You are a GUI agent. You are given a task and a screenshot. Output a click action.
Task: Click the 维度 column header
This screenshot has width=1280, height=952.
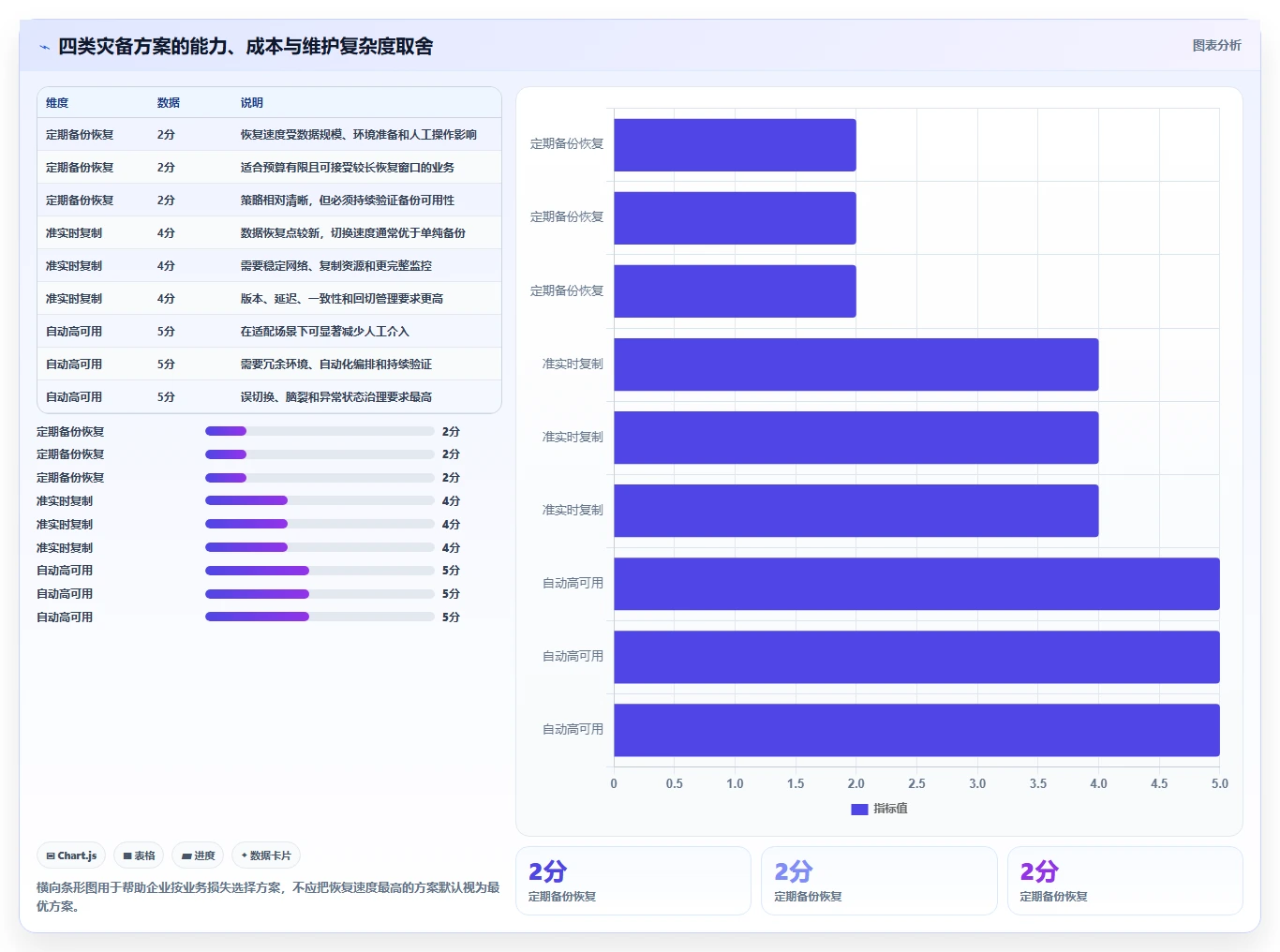(57, 103)
